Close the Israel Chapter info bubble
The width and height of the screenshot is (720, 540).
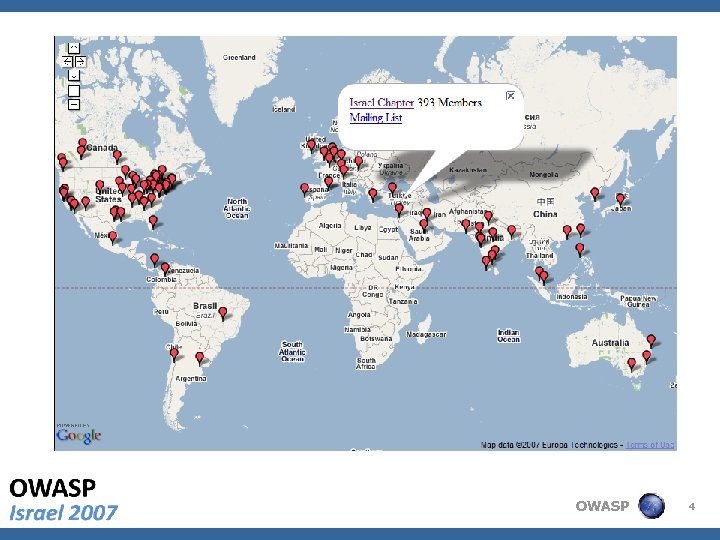pos(510,96)
